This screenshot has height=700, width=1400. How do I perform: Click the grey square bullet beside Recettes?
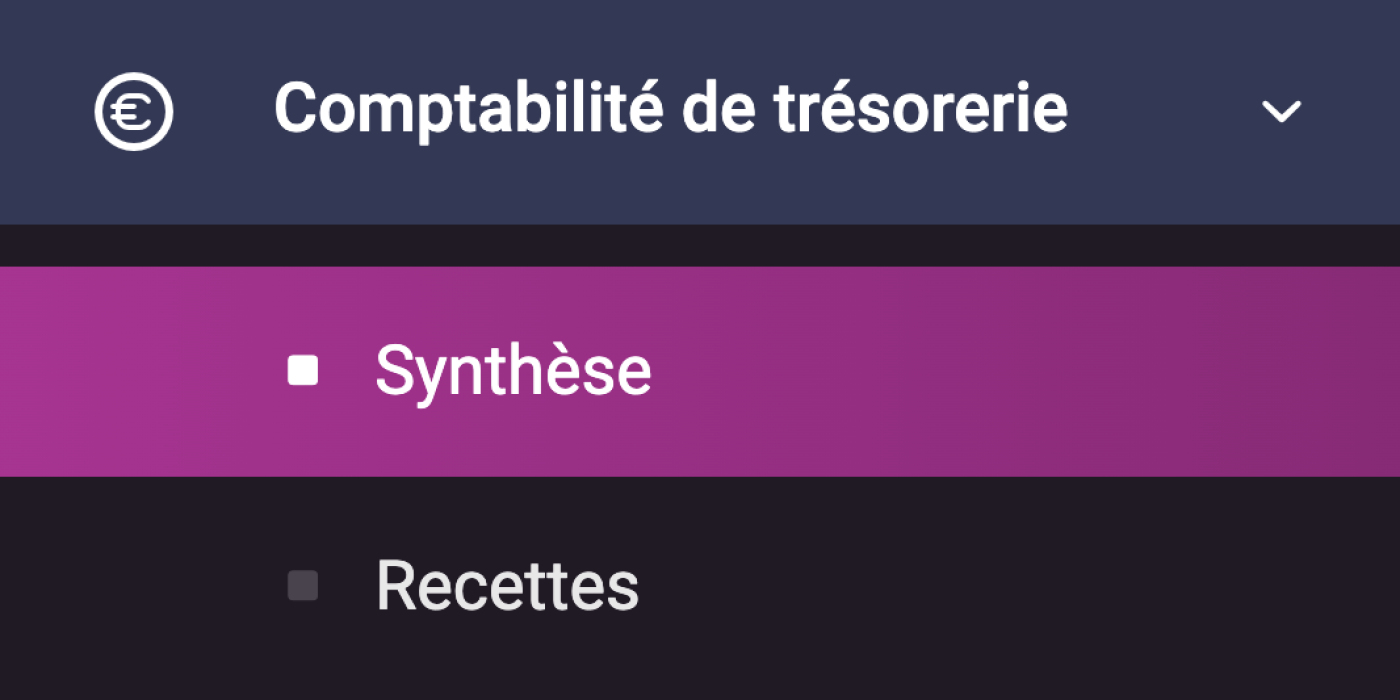click(303, 585)
